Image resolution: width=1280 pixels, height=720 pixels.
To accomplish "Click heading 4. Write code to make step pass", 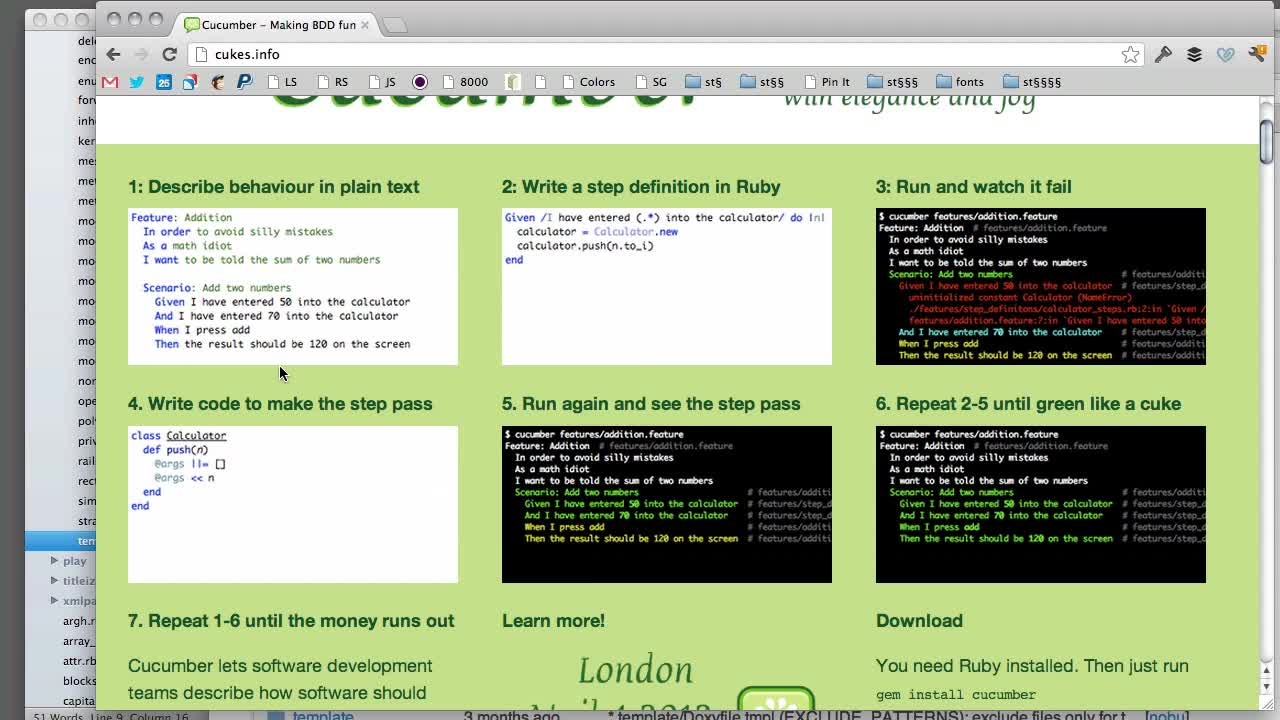I will (280, 404).
